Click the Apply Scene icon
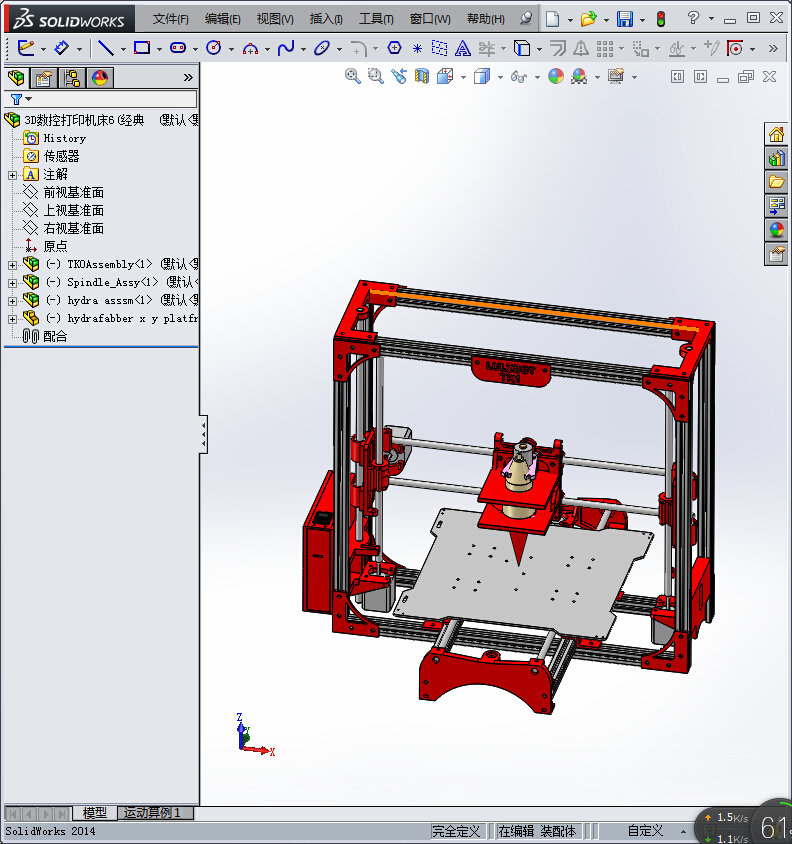The image size is (792, 844). (579, 76)
